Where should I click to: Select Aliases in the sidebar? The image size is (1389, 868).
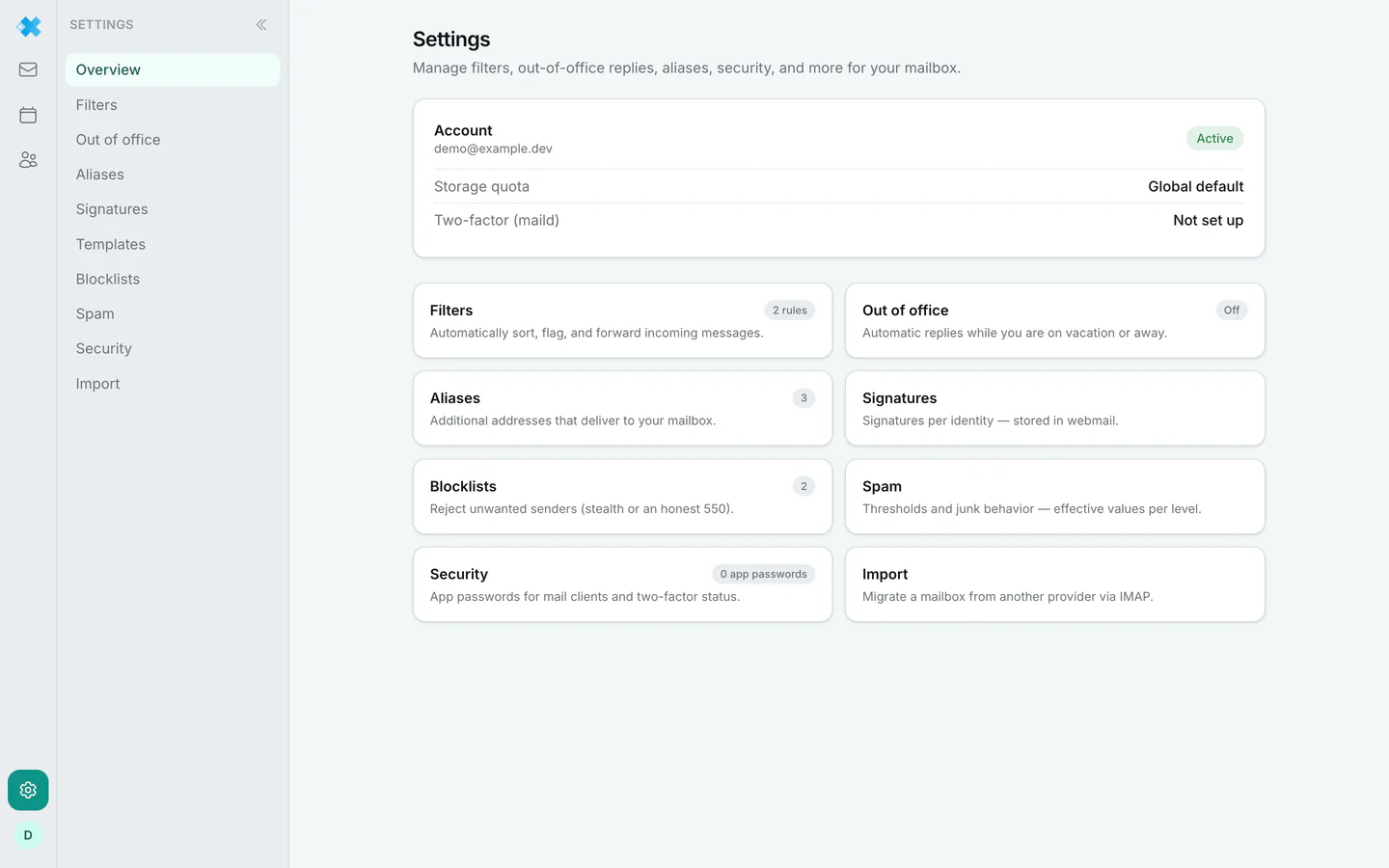coord(173,175)
